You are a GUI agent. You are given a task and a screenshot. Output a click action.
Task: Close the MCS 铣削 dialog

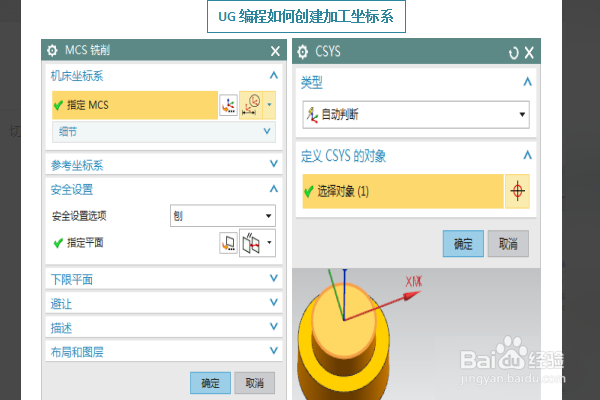point(275,51)
